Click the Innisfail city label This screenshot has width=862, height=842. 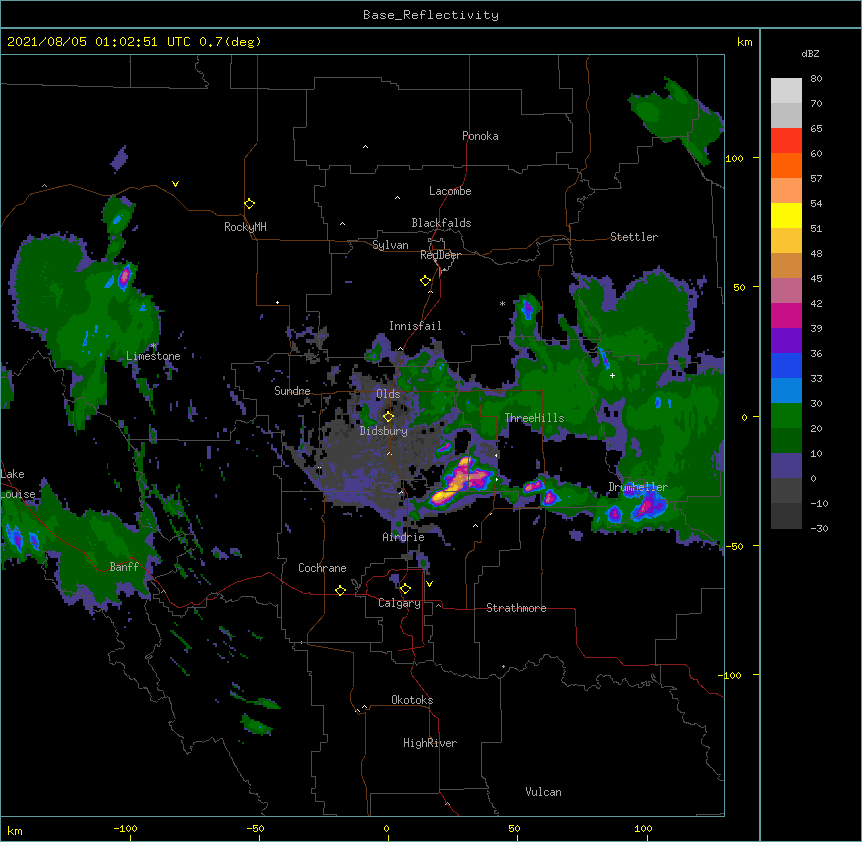pyautogui.click(x=415, y=326)
